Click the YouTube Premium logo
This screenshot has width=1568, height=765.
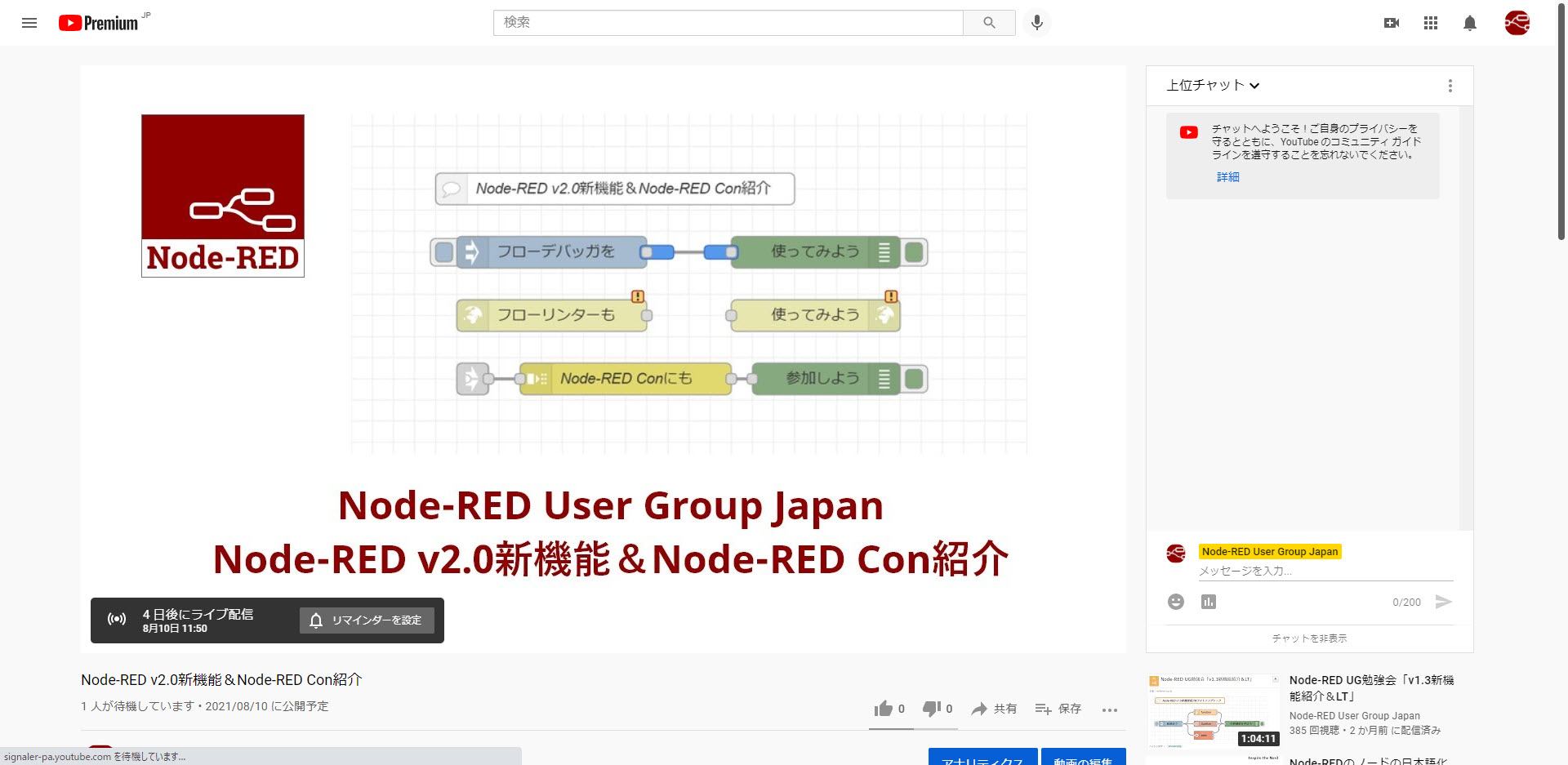[x=99, y=23]
